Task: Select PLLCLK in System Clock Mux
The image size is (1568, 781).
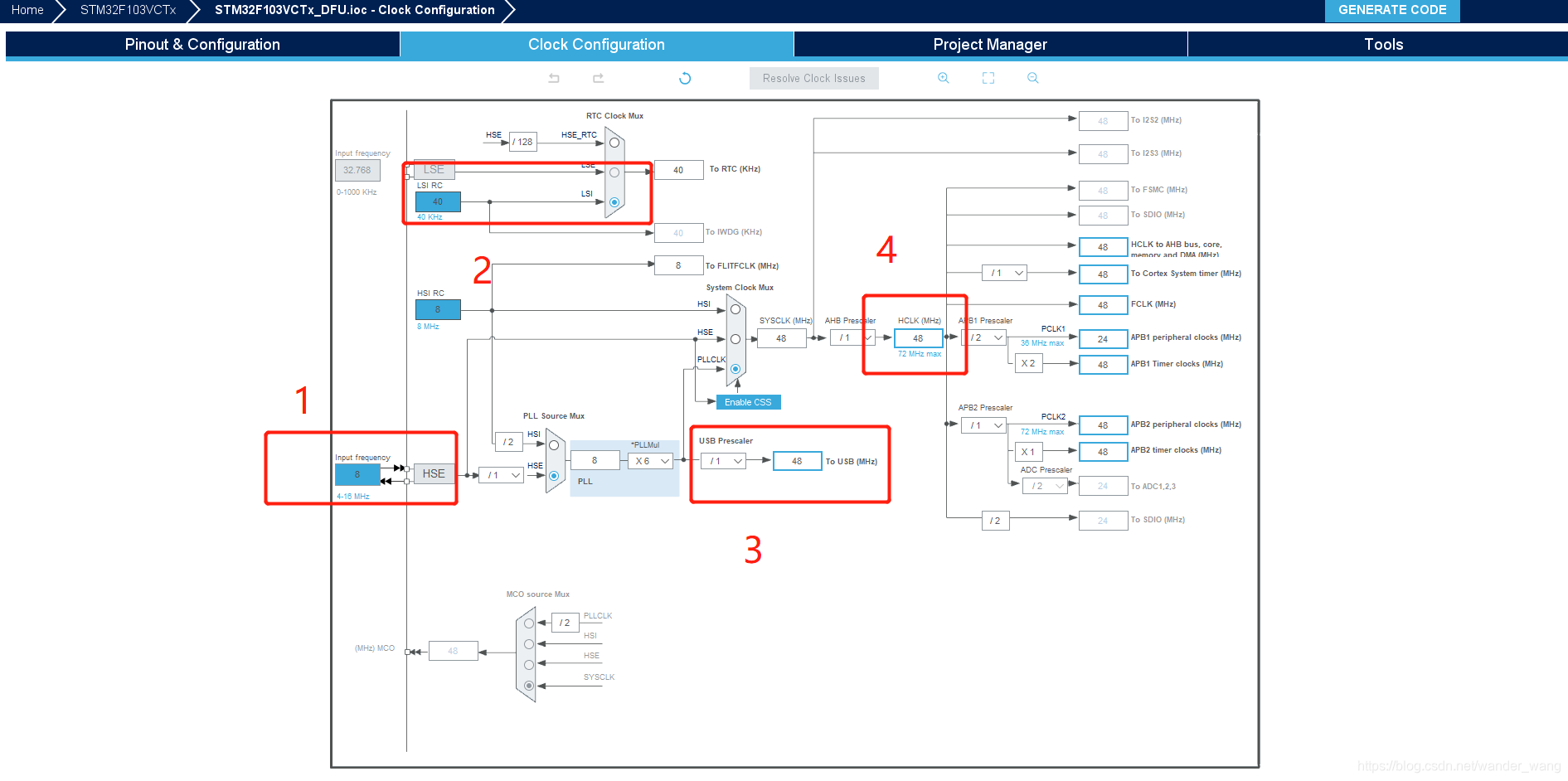Action: pyautogui.click(x=735, y=369)
